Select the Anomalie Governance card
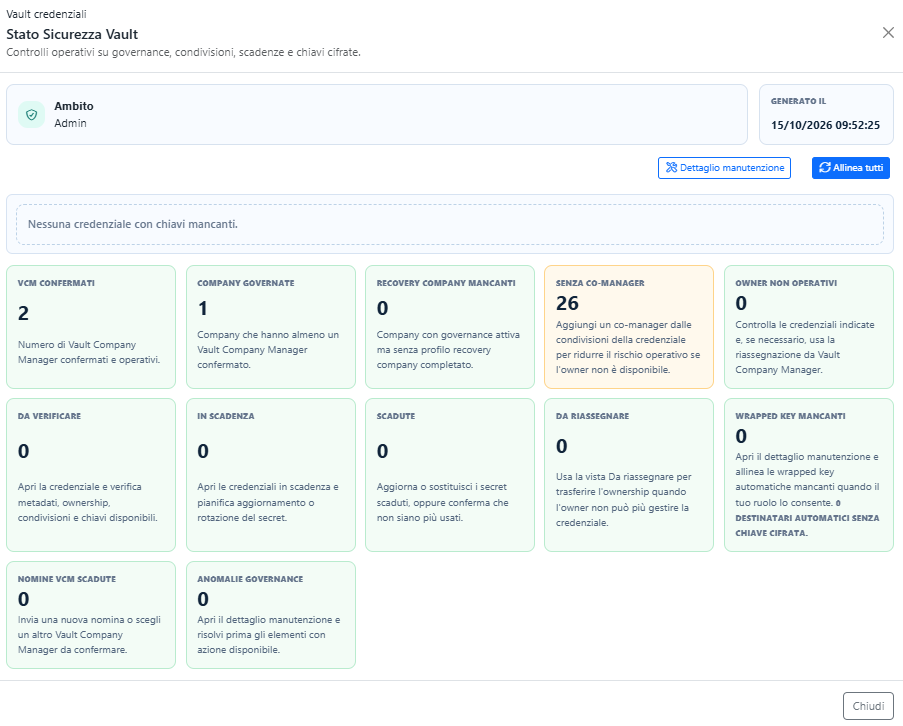The width and height of the screenshot is (903, 726). 271,615
